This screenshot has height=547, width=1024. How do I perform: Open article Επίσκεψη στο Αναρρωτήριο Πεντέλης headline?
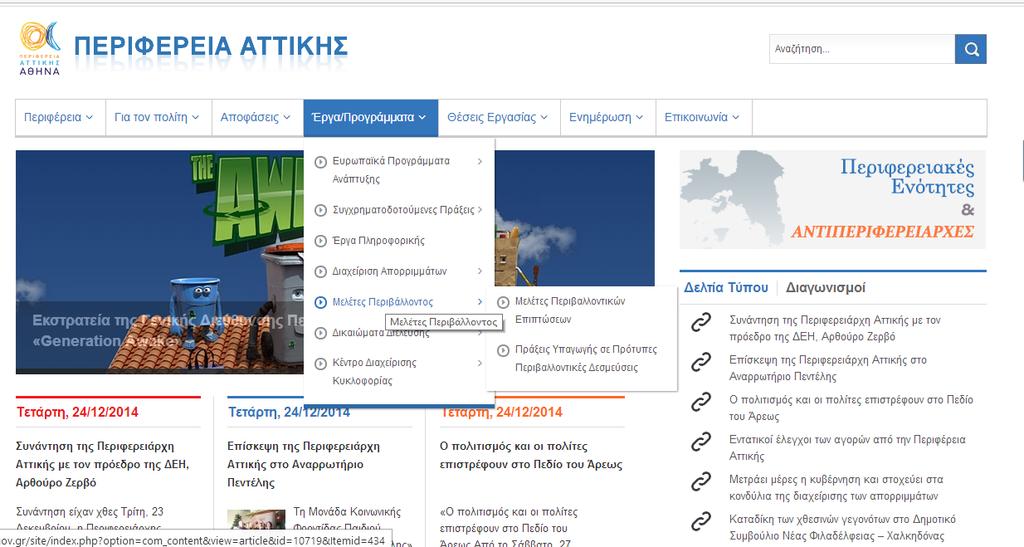[304, 465]
